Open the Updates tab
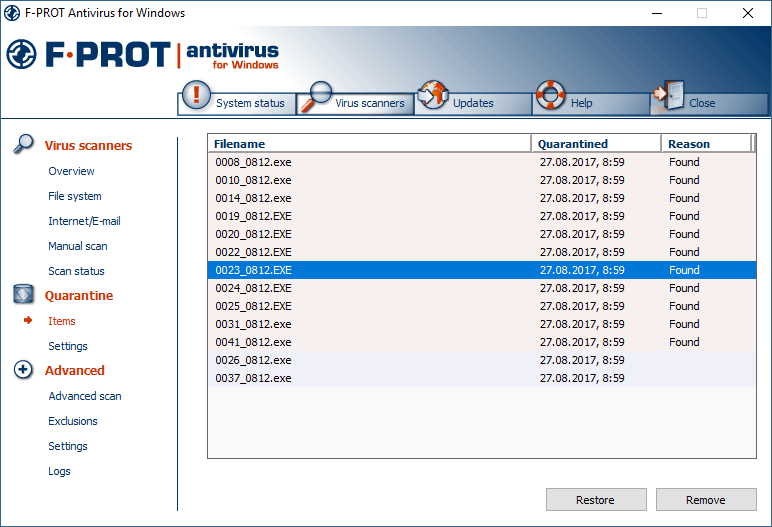This screenshot has width=772, height=527. 473,103
